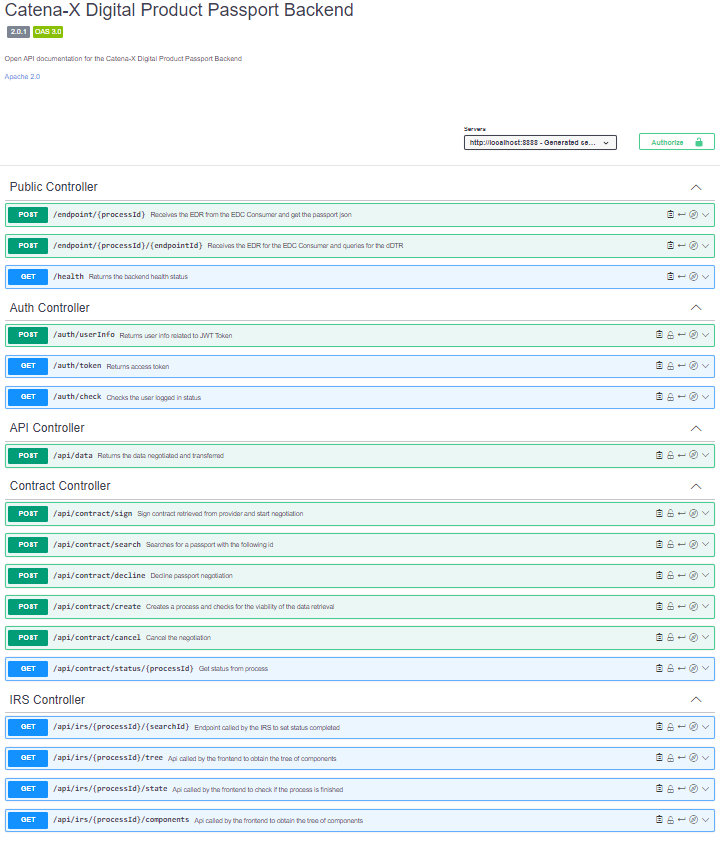
Task: Click padlock icon on /auth/check row
Action: [x=671, y=397]
